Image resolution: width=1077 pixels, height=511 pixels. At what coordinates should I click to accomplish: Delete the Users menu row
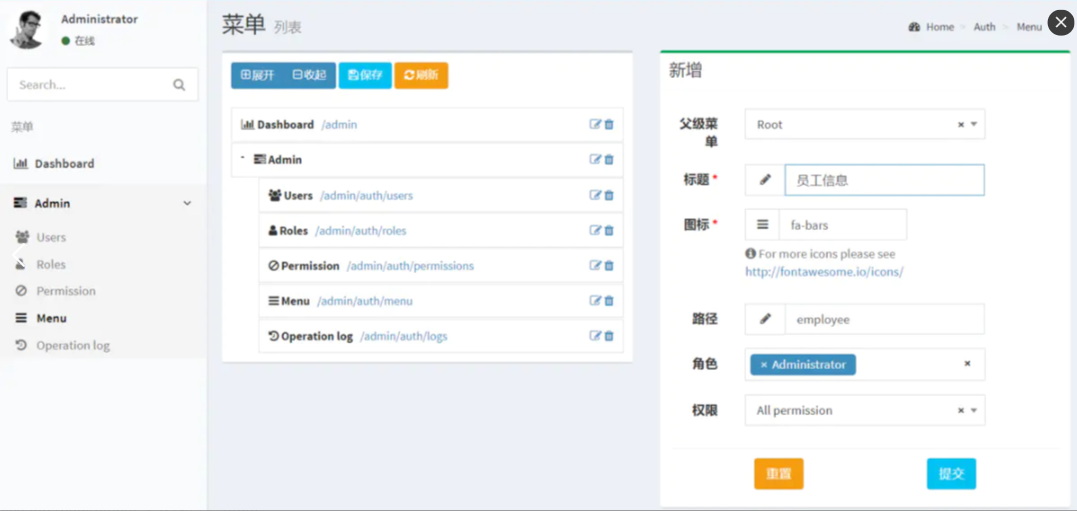tap(609, 195)
